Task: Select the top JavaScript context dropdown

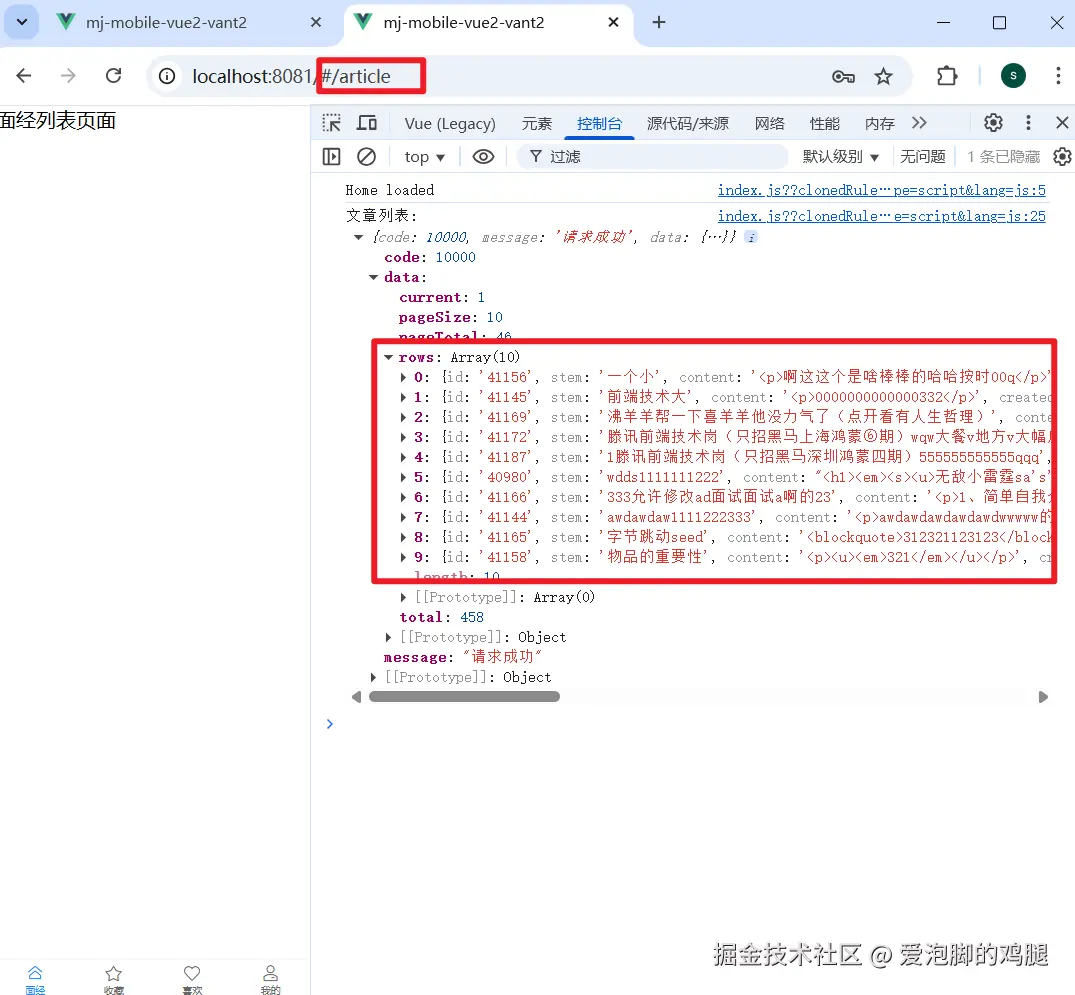Action: pos(424,157)
